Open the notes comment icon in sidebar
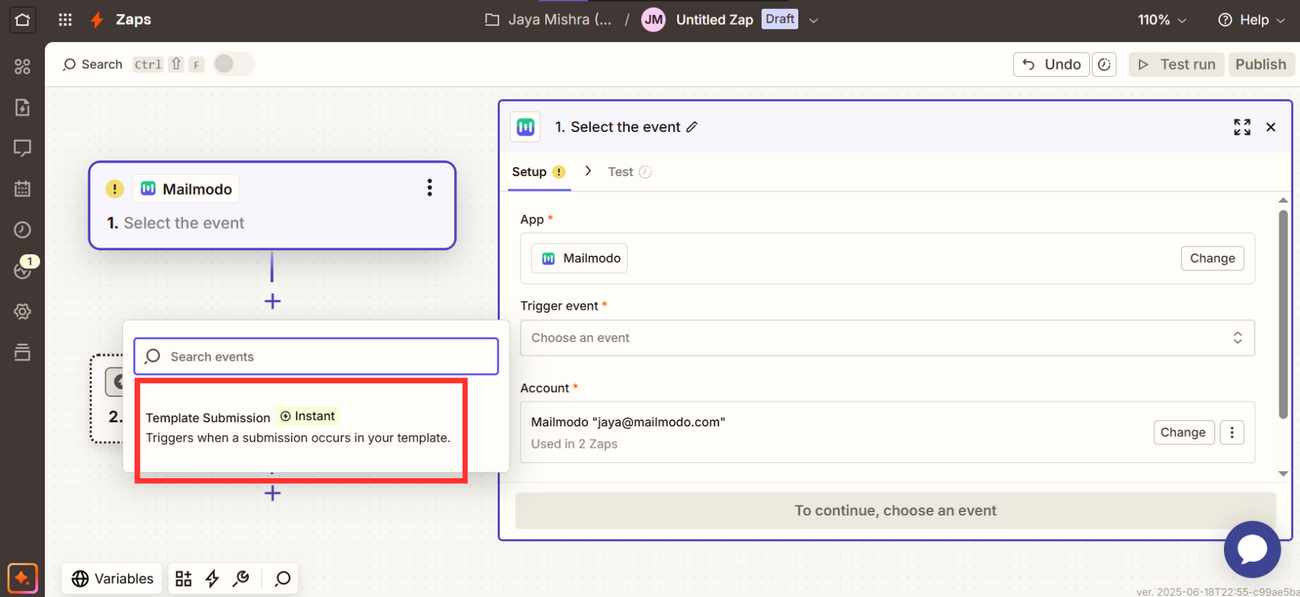 point(22,148)
